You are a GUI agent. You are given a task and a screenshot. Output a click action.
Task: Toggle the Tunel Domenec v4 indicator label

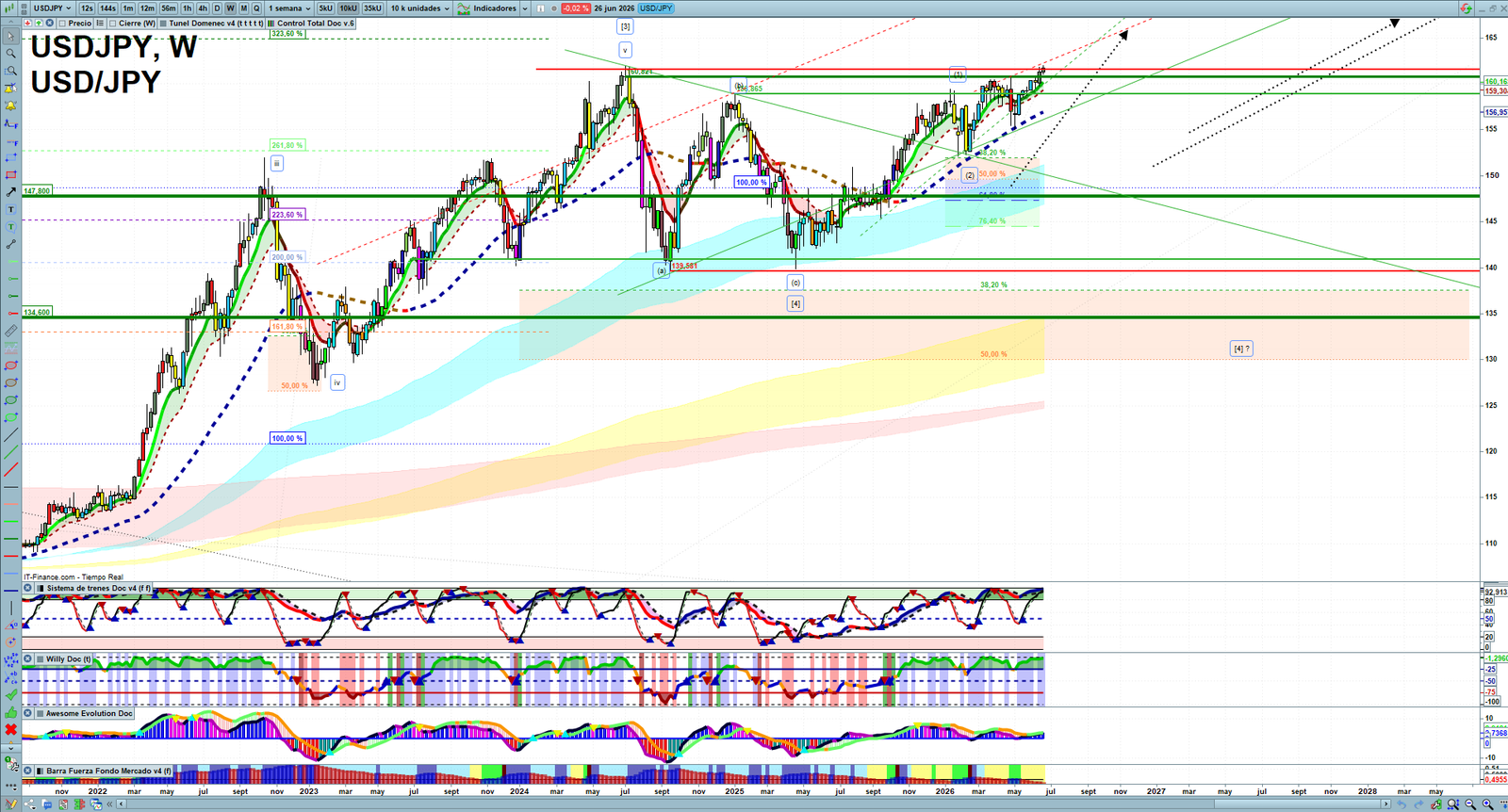coord(211,23)
